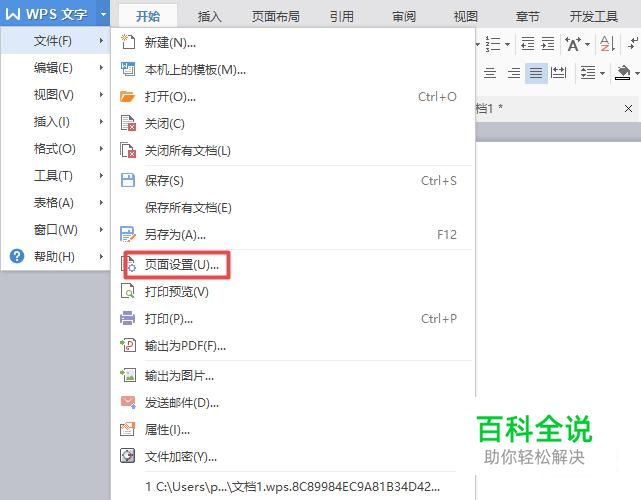Click the save floppy disk icon
The width and height of the screenshot is (641, 500).
pyautogui.click(x=128, y=180)
